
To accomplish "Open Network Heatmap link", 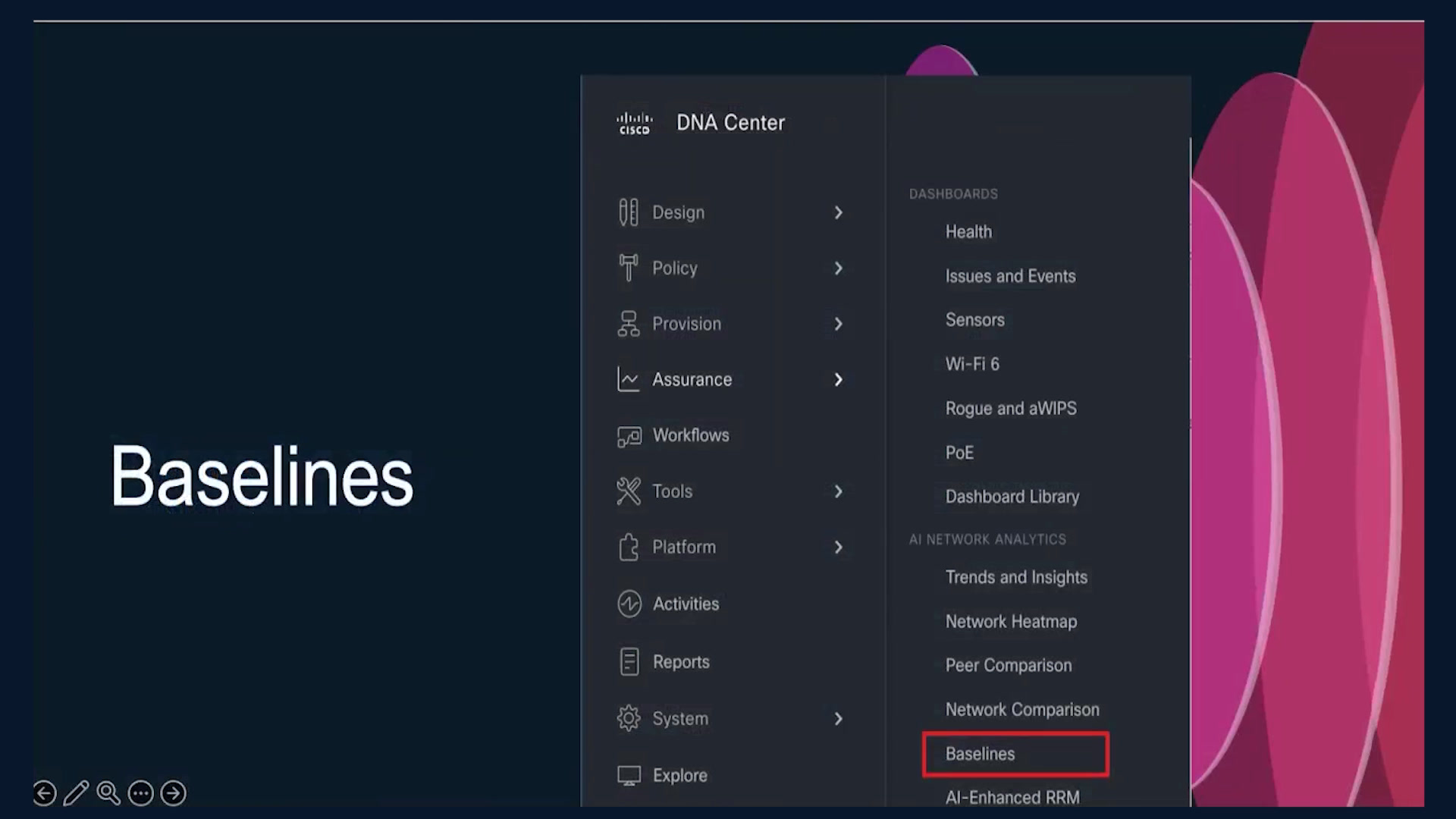I will click(1011, 621).
